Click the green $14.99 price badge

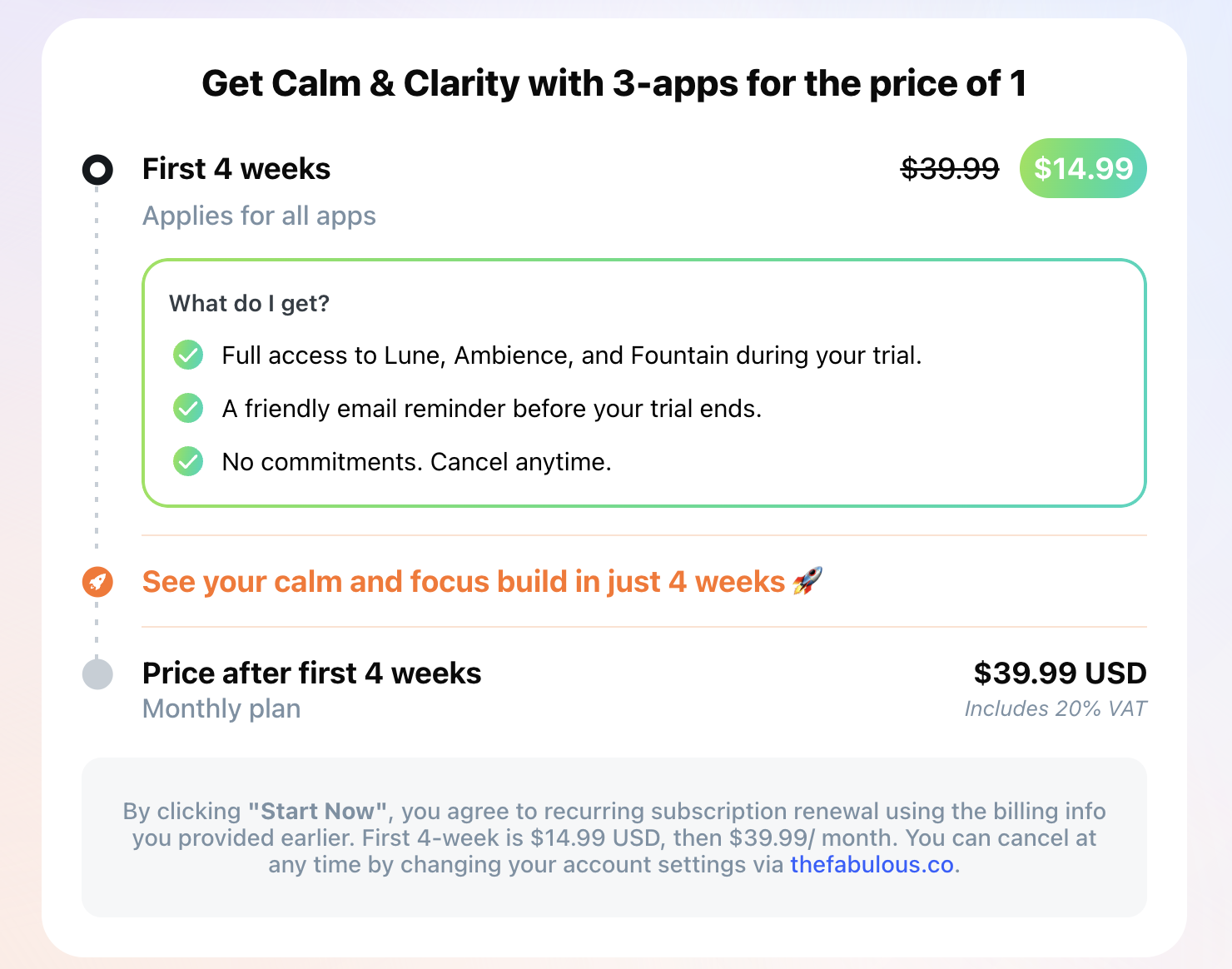coord(1083,169)
